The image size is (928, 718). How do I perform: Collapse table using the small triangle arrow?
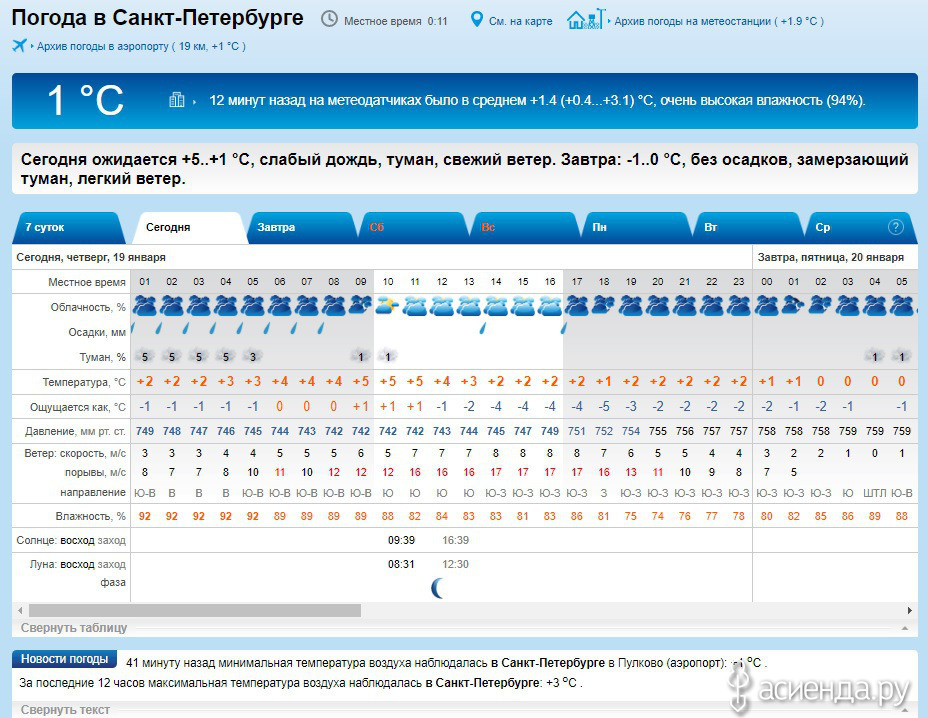click(x=905, y=628)
